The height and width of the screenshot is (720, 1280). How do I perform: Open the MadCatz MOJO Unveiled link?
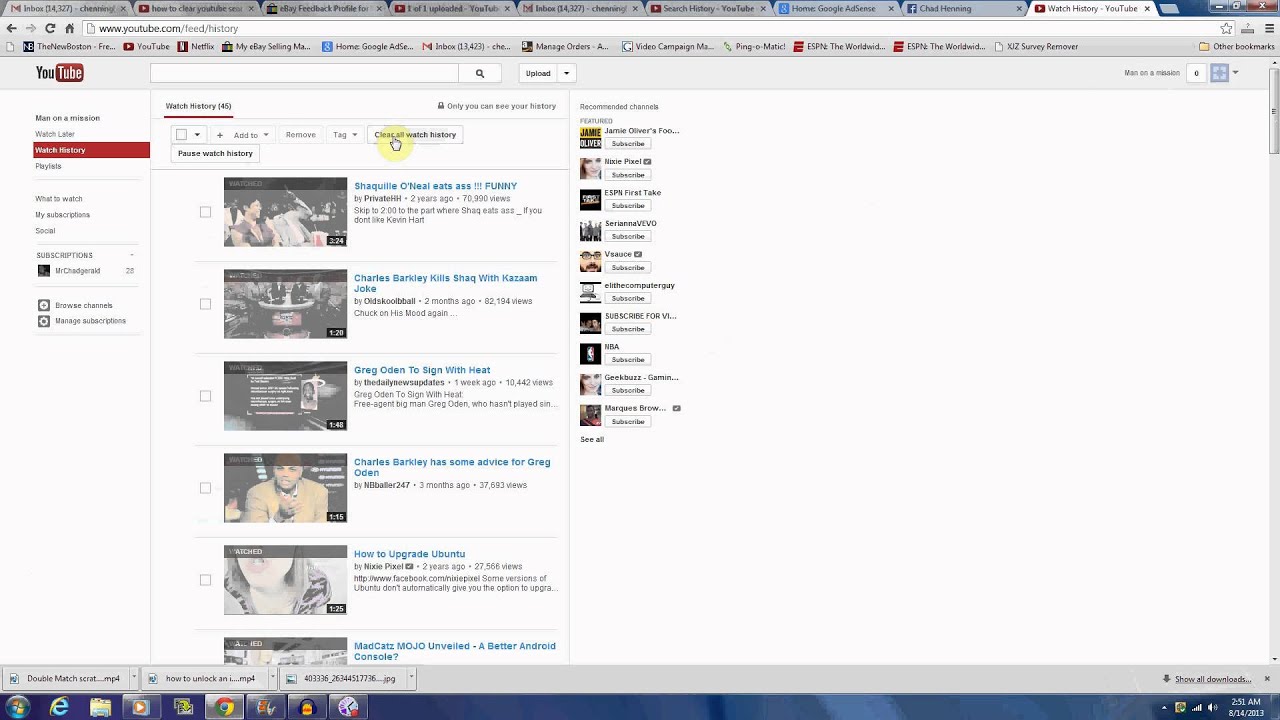tap(454, 651)
